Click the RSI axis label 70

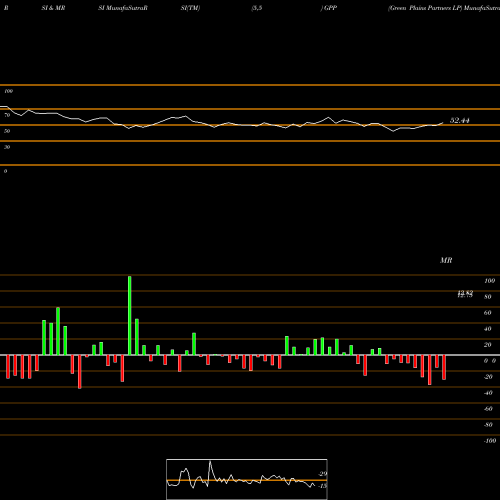(7, 115)
